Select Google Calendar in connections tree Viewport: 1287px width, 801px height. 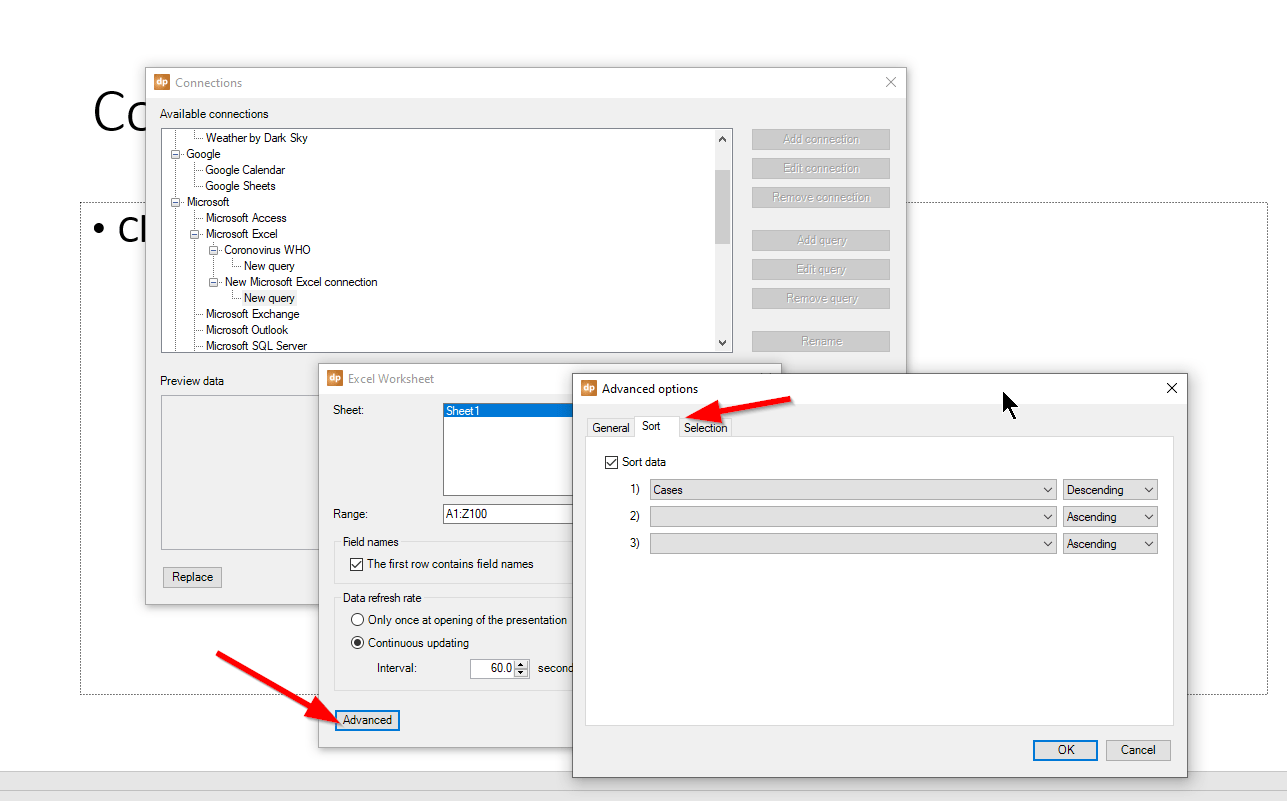coord(245,170)
